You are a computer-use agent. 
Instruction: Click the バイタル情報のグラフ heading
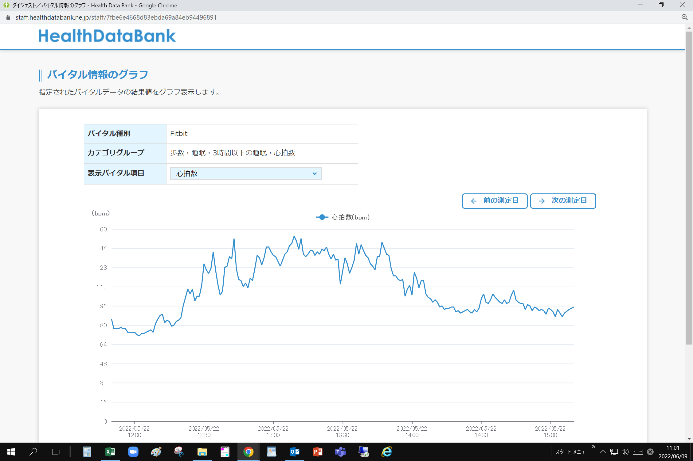pyautogui.click(x=98, y=75)
